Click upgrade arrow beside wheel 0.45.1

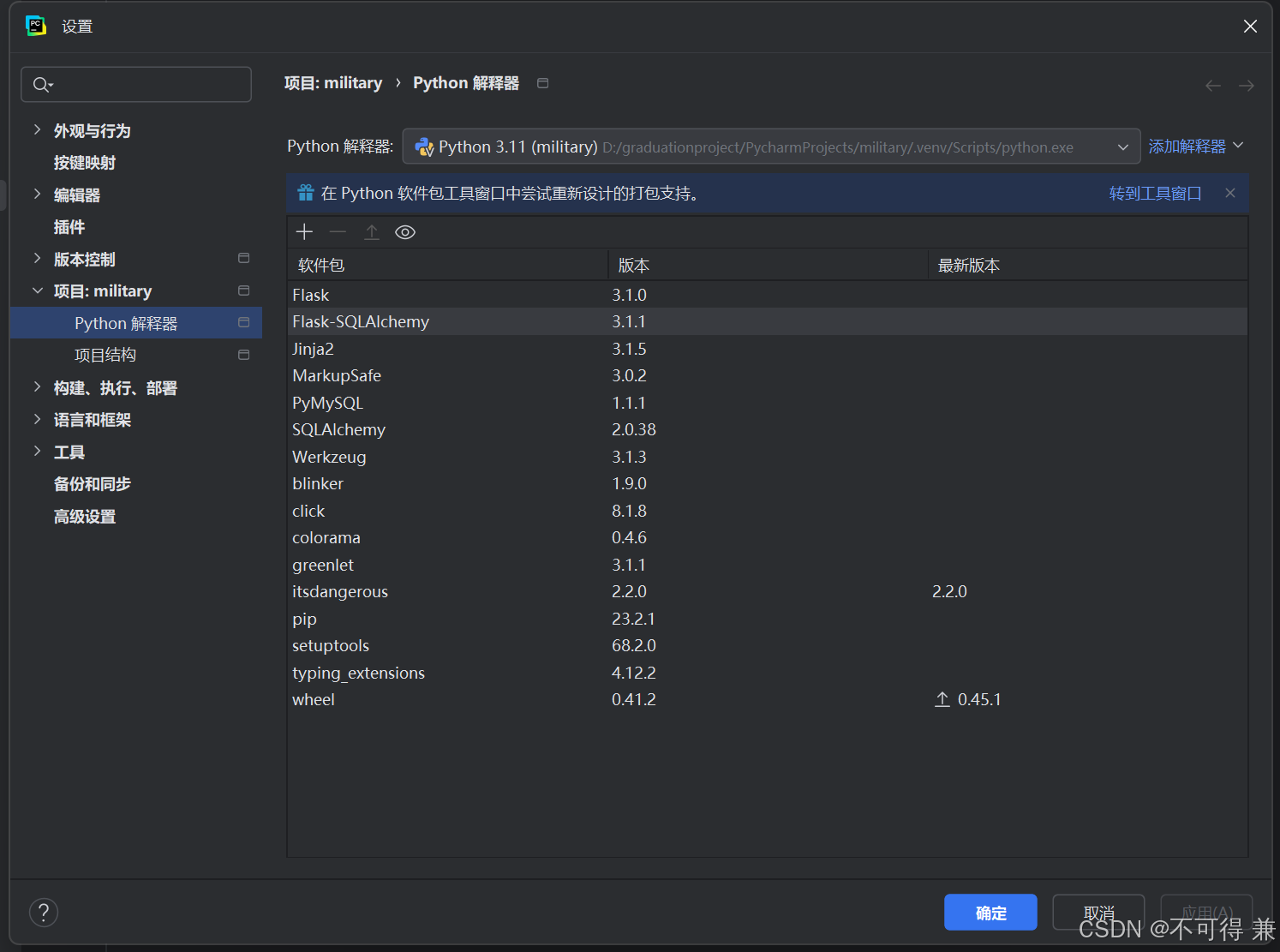click(x=942, y=699)
